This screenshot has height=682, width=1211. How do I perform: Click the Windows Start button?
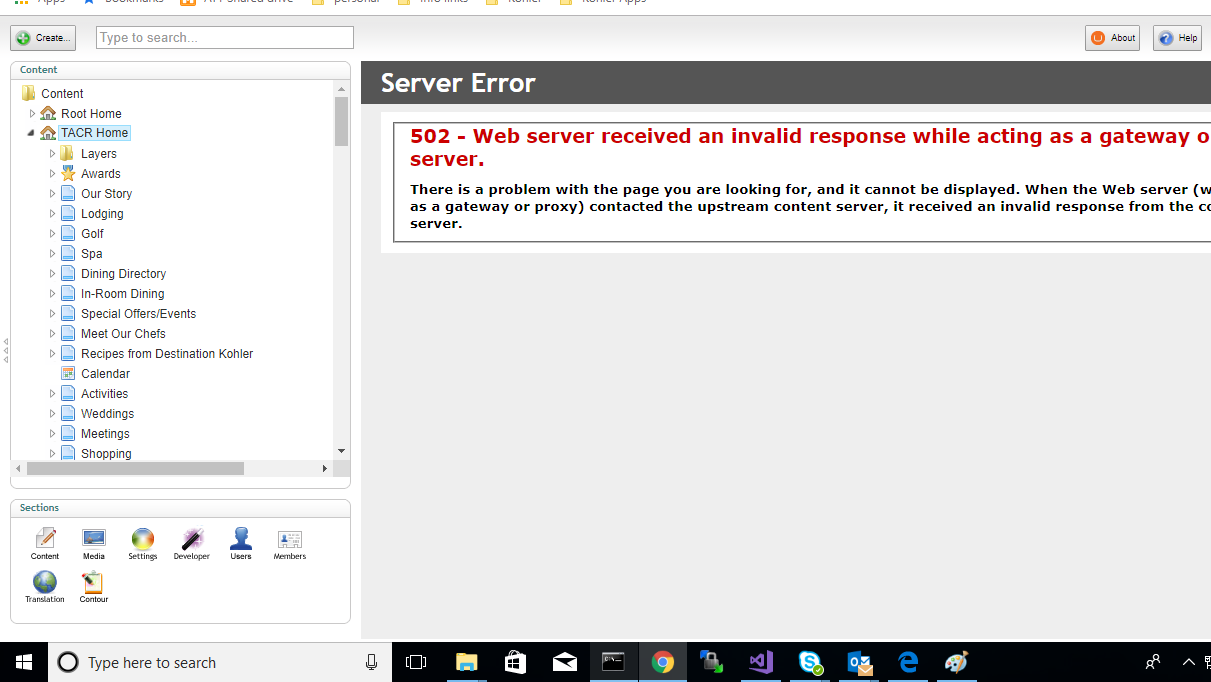click(24, 662)
